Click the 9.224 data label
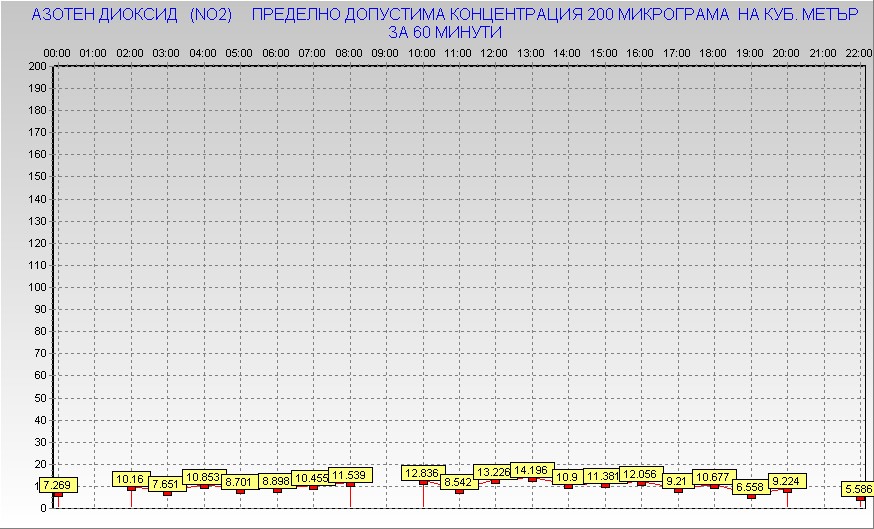Viewport: 874px width, 529px height. 787,481
